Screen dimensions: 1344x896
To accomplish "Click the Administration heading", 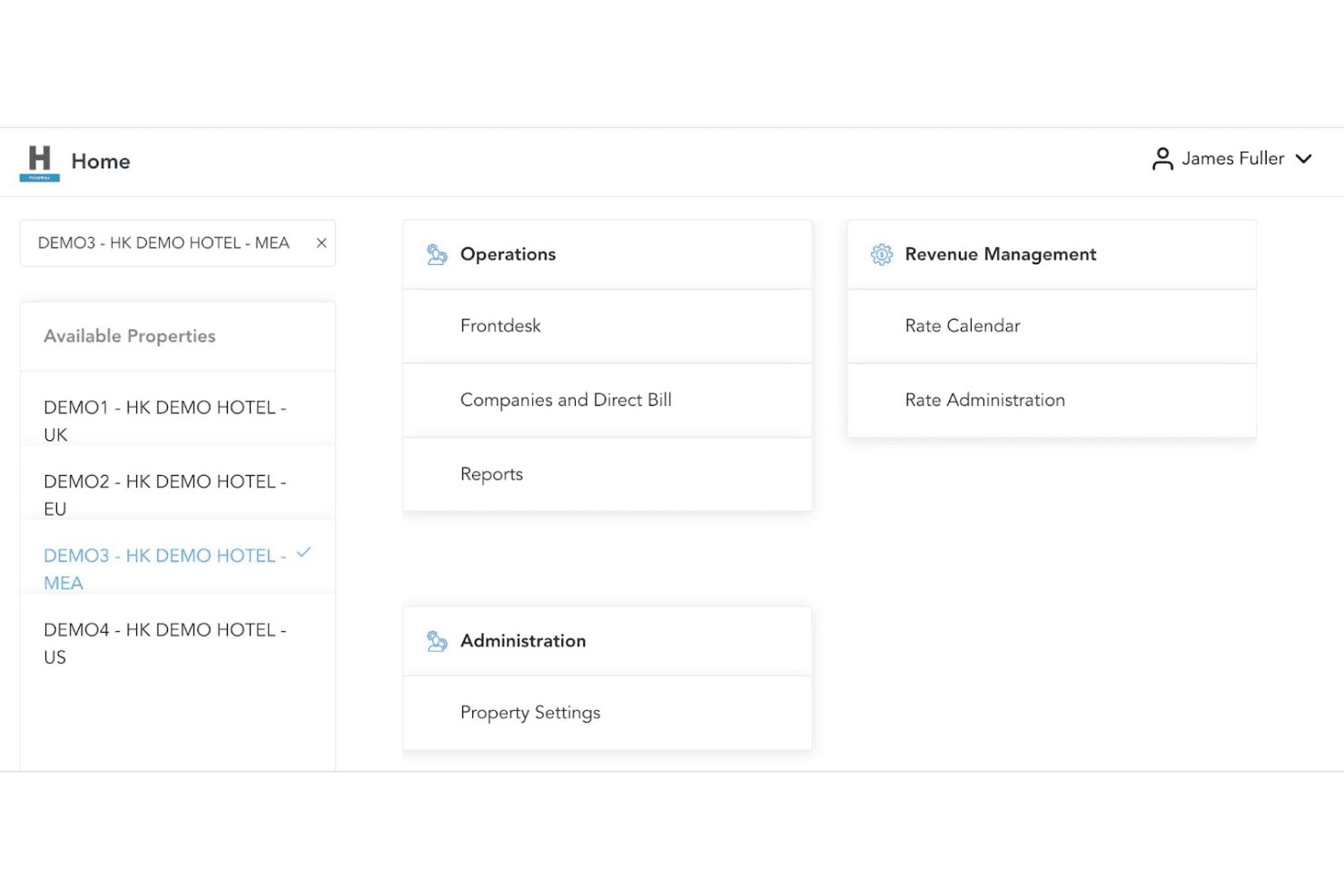I will [x=523, y=641].
